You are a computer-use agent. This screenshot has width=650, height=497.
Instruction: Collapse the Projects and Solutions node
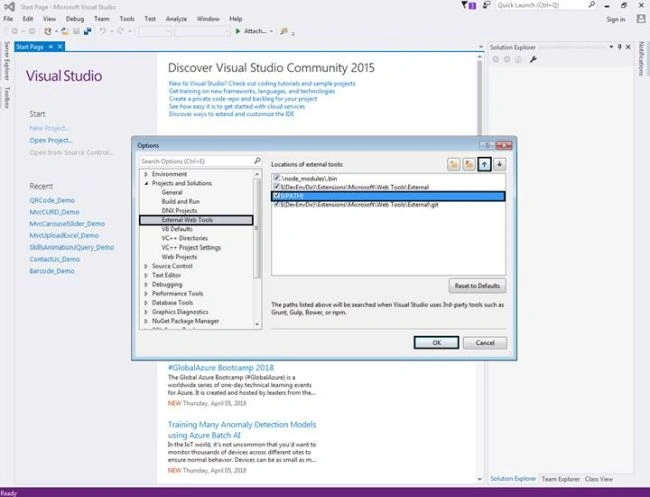(146, 183)
